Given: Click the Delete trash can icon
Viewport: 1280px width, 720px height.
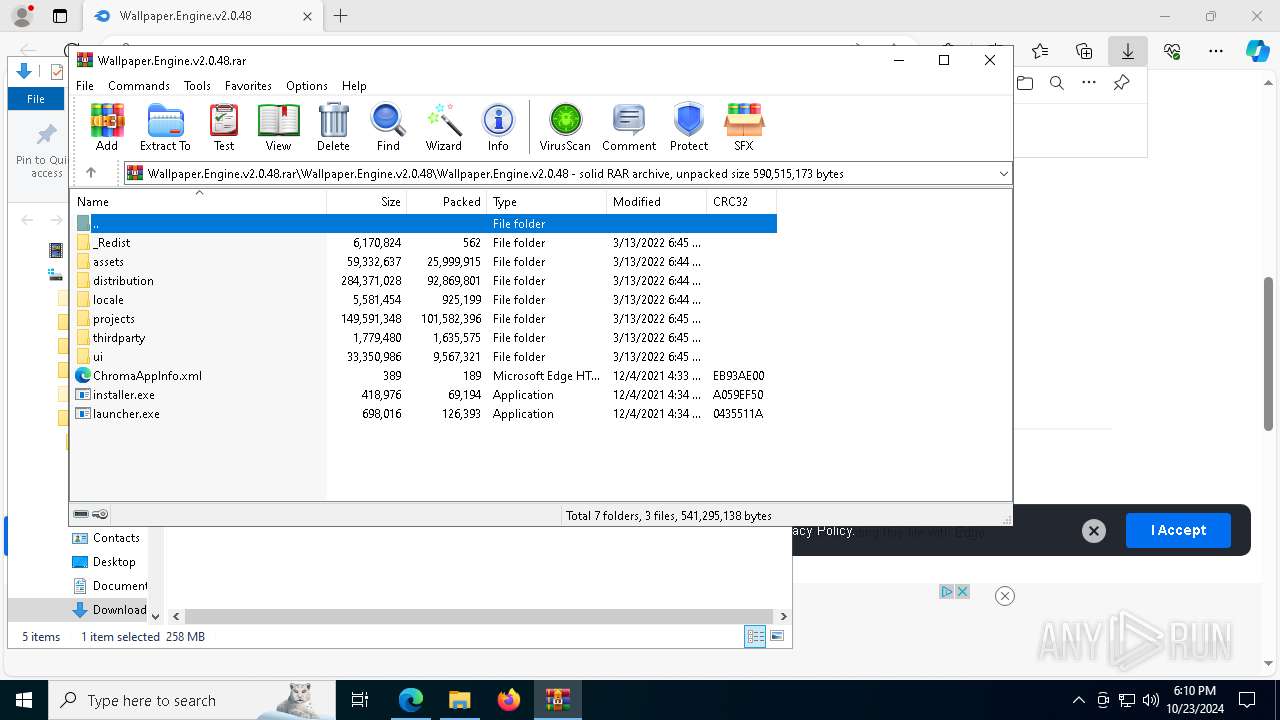Looking at the screenshot, I should [x=333, y=127].
